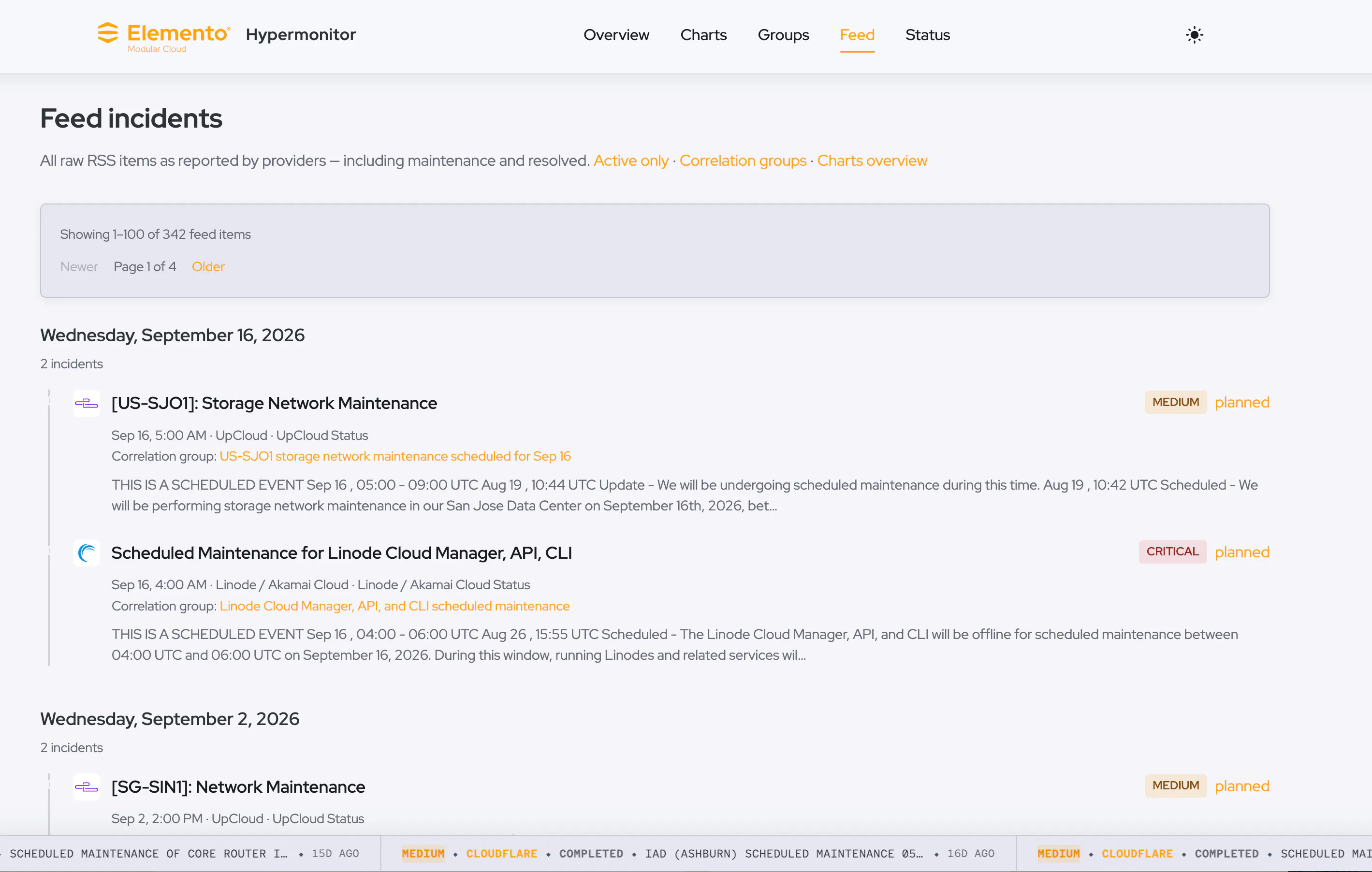Click planned status on Linode incident
The image size is (1372, 872).
[x=1241, y=552]
